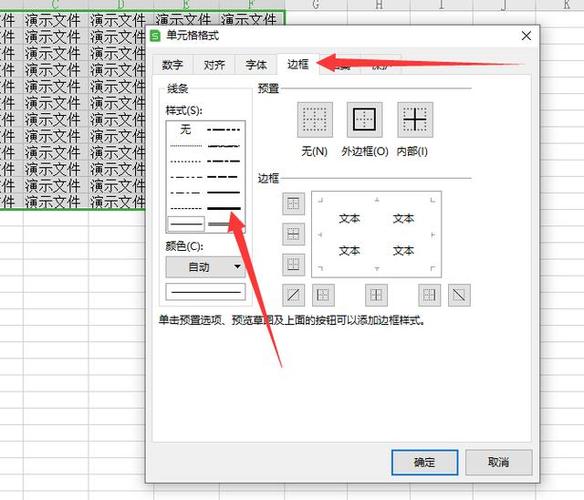Select the thin dash-dot-dot line style

[185, 177]
